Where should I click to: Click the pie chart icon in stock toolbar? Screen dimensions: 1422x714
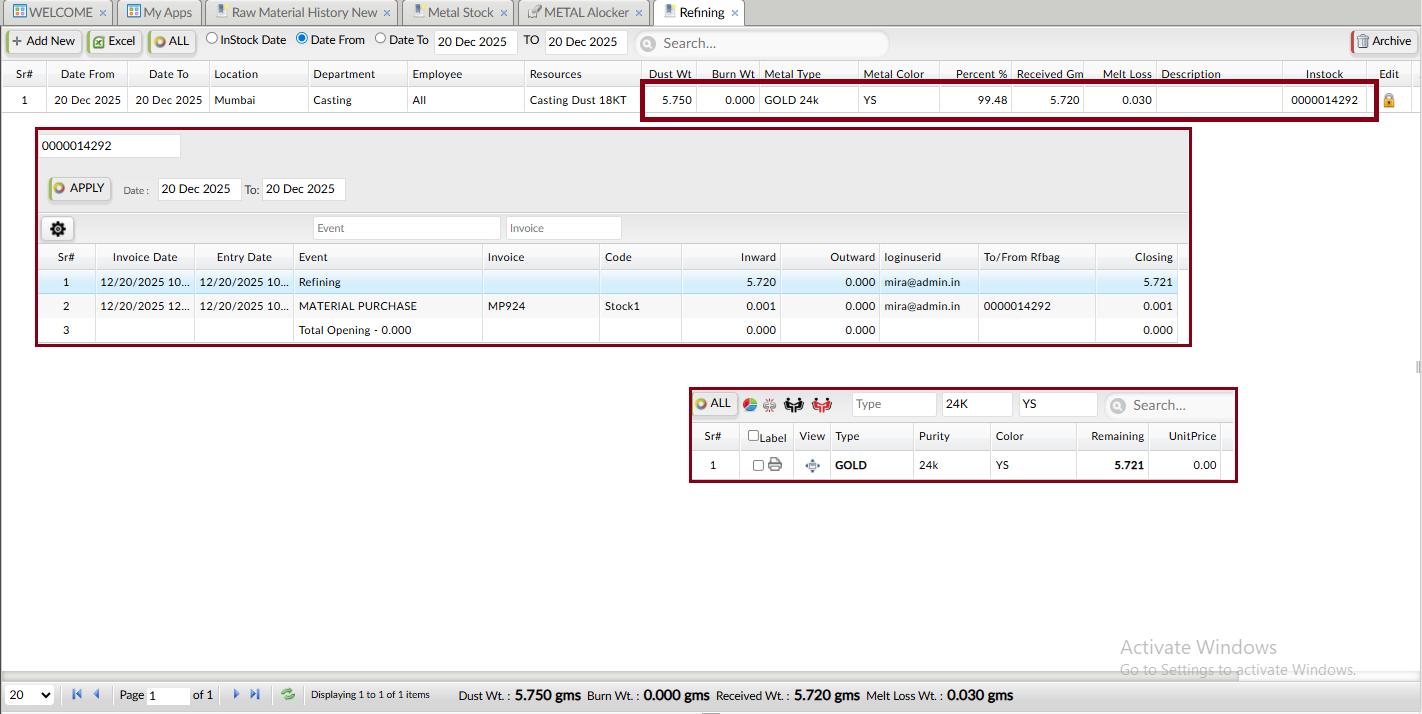click(749, 405)
